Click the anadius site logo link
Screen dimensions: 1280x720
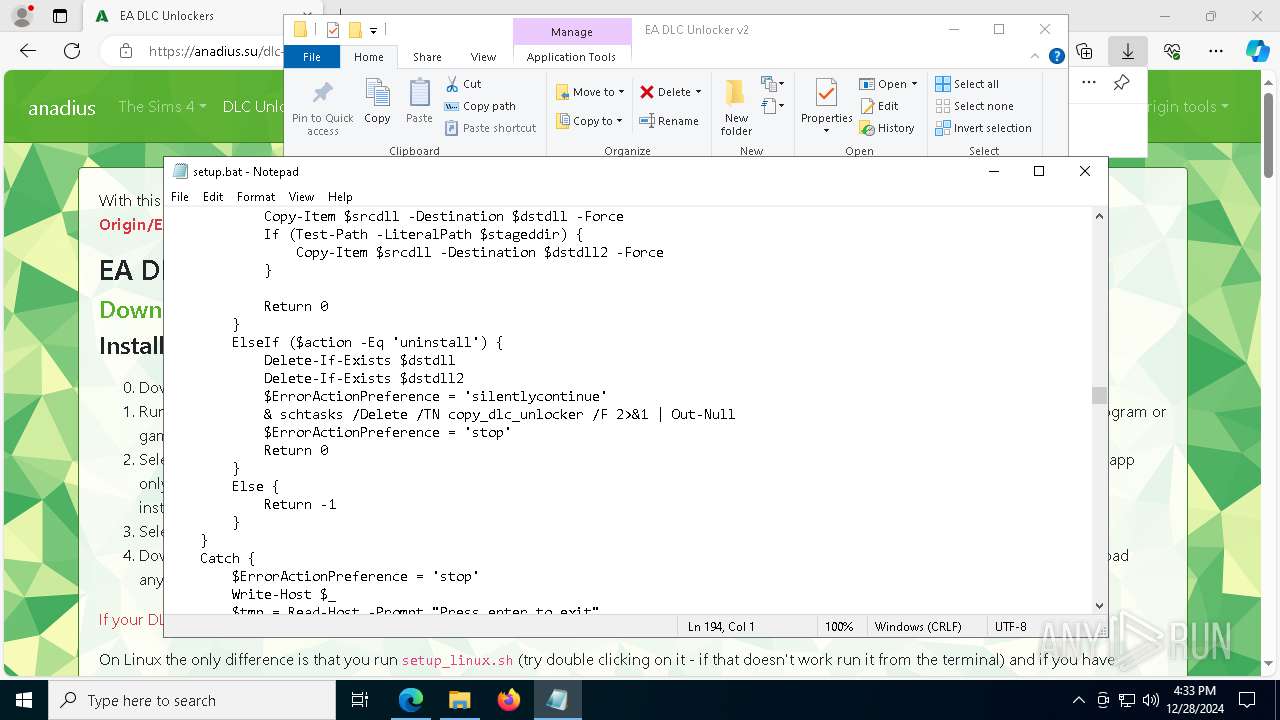[62, 107]
